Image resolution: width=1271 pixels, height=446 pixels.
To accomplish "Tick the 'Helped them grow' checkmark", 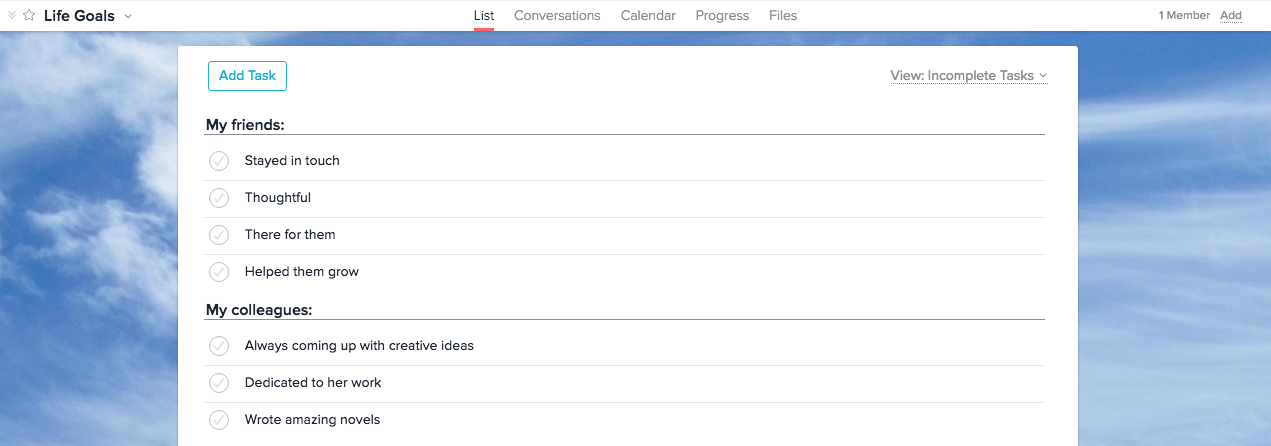I will 219,272.
